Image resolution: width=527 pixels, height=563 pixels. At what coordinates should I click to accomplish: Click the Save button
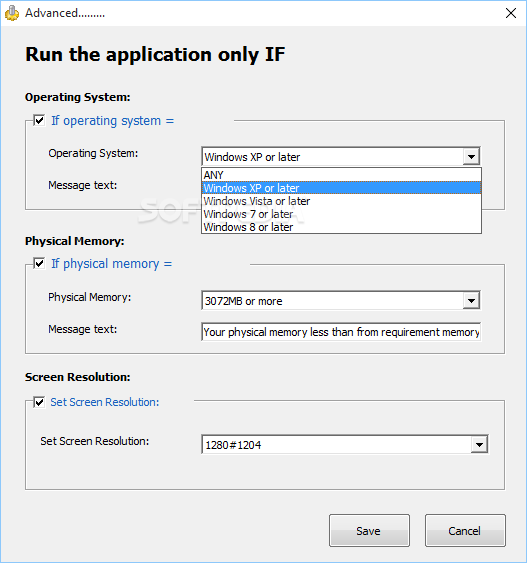tap(369, 531)
